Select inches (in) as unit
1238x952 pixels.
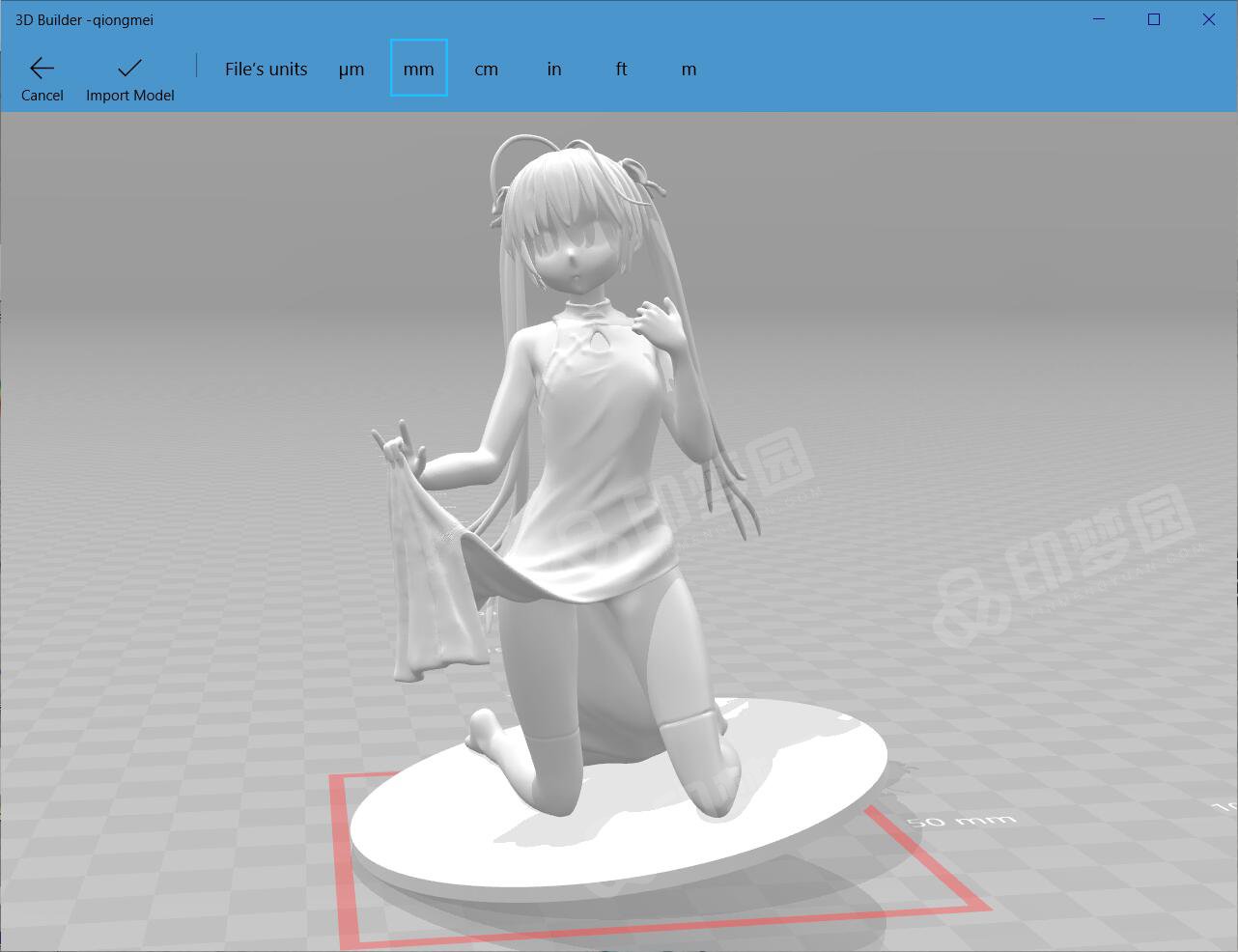(554, 70)
